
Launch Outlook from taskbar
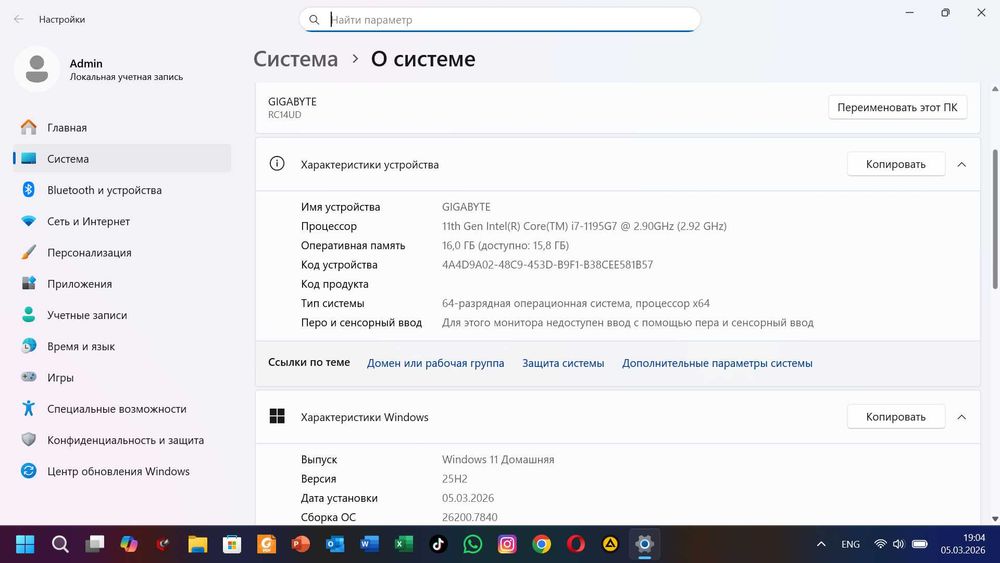335,544
